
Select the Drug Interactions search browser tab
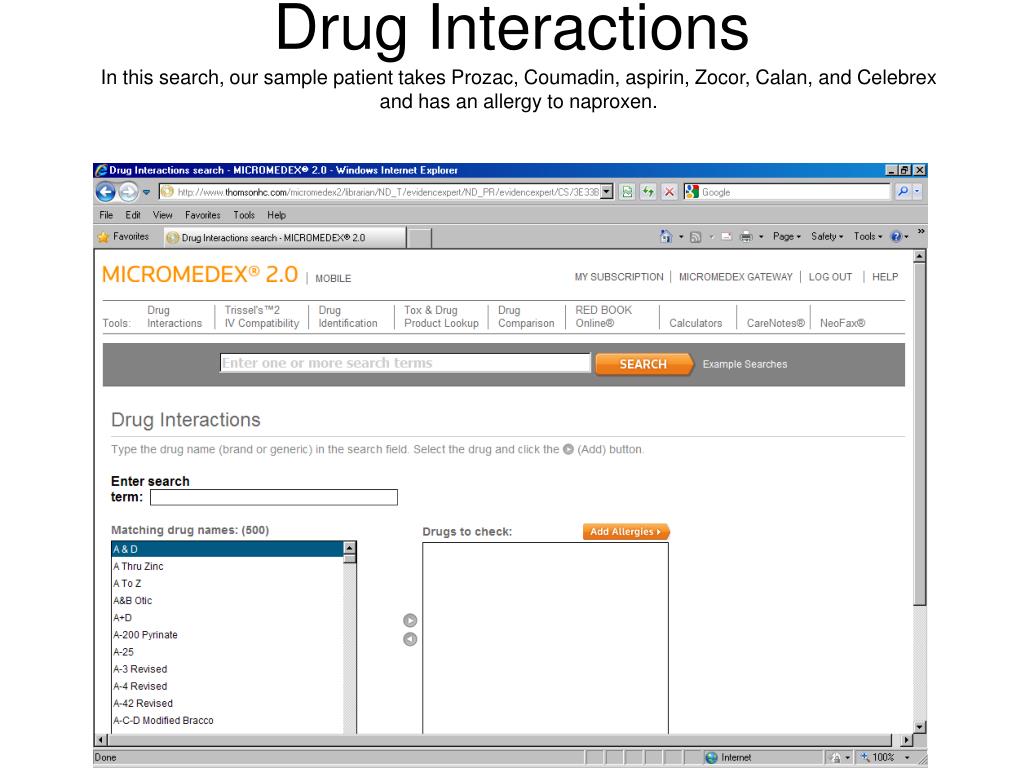(x=284, y=238)
